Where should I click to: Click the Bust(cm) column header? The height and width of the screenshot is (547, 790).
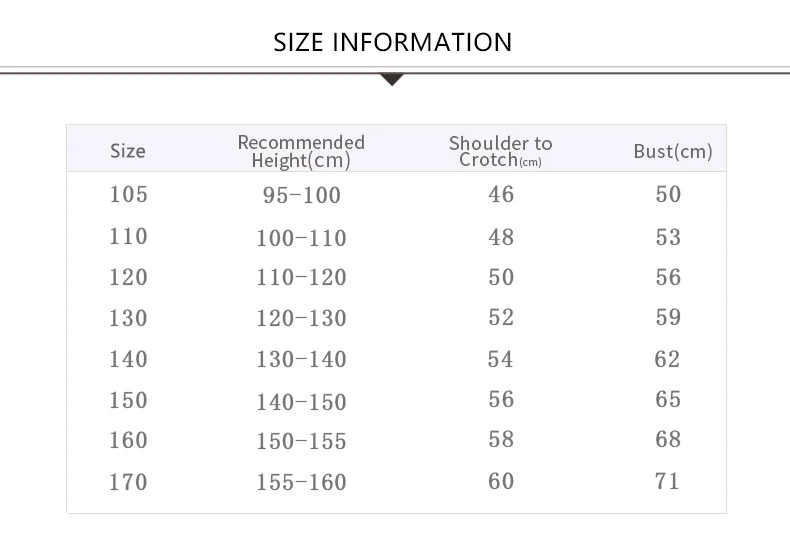(673, 152)
